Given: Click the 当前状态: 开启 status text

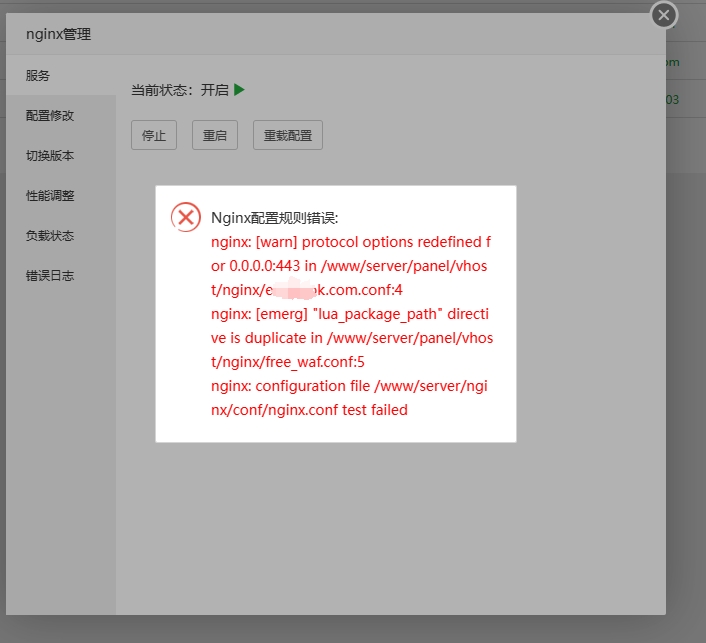Looking at the screenshot, I should pos(180,90).
